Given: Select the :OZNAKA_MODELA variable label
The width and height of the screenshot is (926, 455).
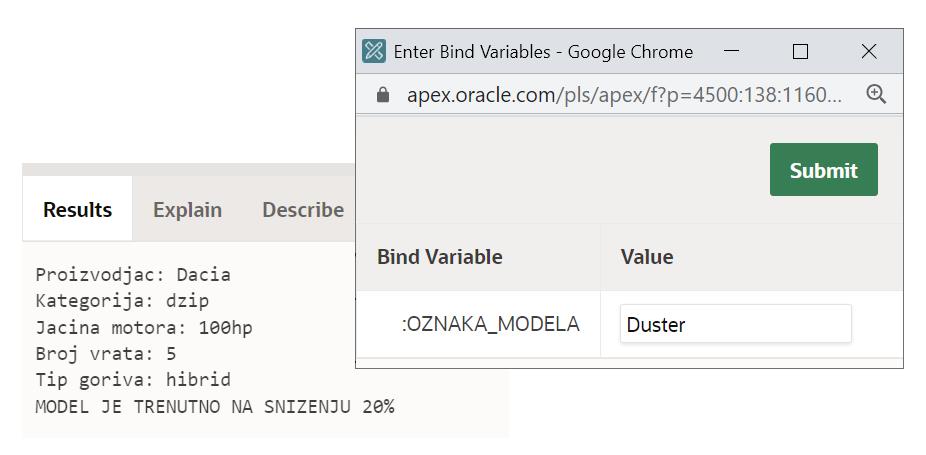Looking at the screenshot, I should point(490,324).
